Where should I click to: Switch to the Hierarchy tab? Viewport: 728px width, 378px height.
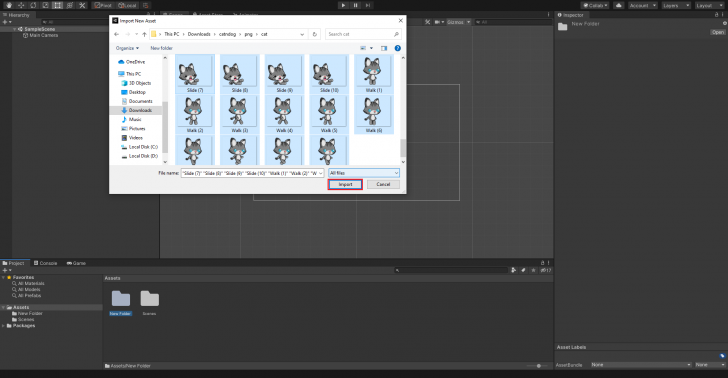(16, 15)
